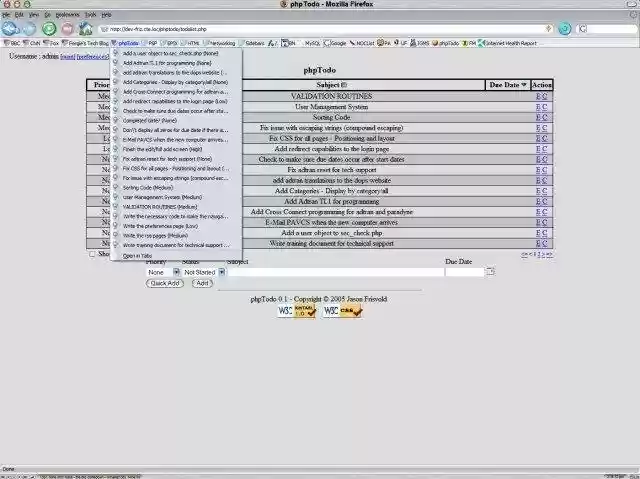Click the Add button

tap(202, 283)
